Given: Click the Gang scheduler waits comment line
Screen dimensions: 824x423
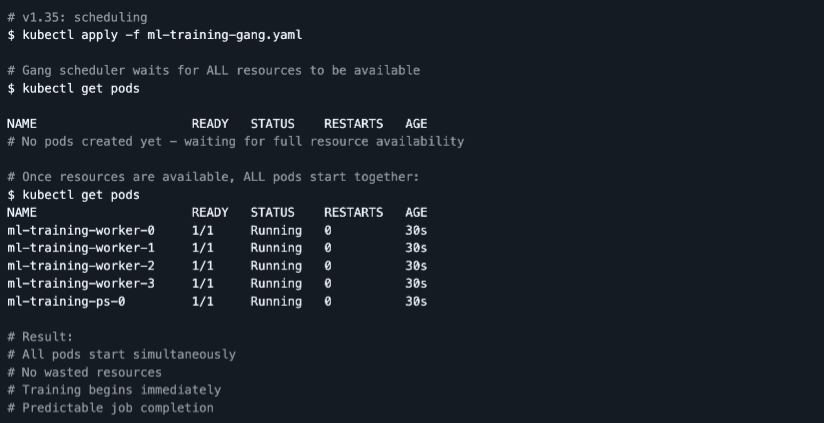Looking at the screenshot, I should pyautogui.click(x=213, y=70).
